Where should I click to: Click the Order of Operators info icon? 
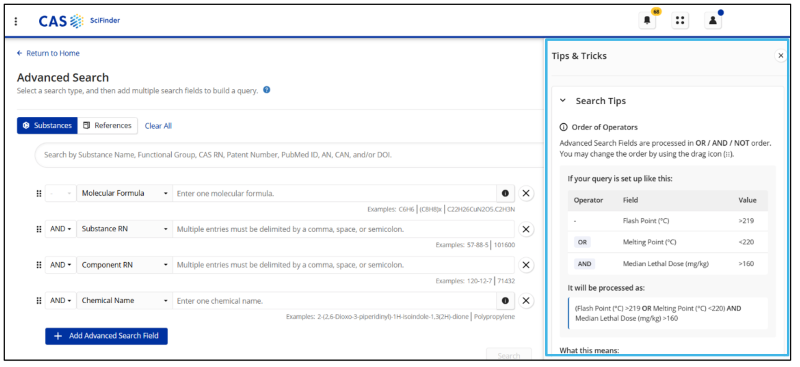coord(563,127)
